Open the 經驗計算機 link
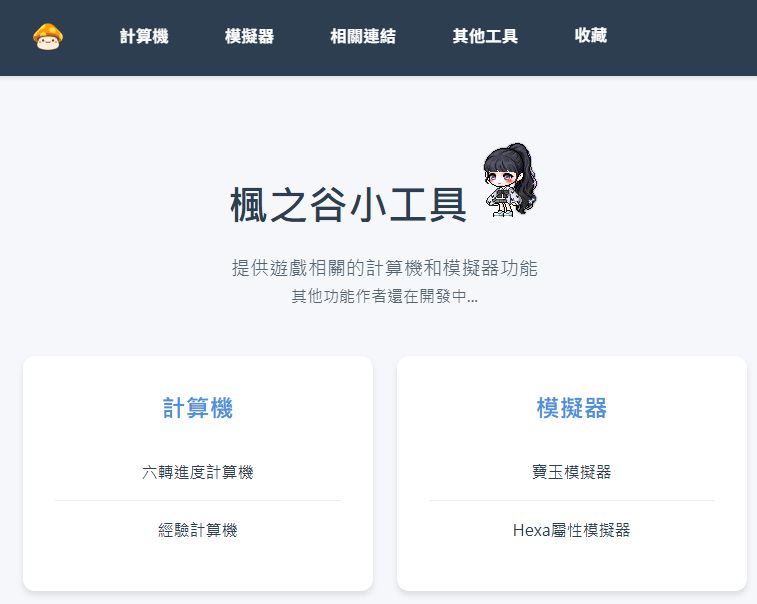This screenshot has width=757, height=604. [x=198, y=530]
